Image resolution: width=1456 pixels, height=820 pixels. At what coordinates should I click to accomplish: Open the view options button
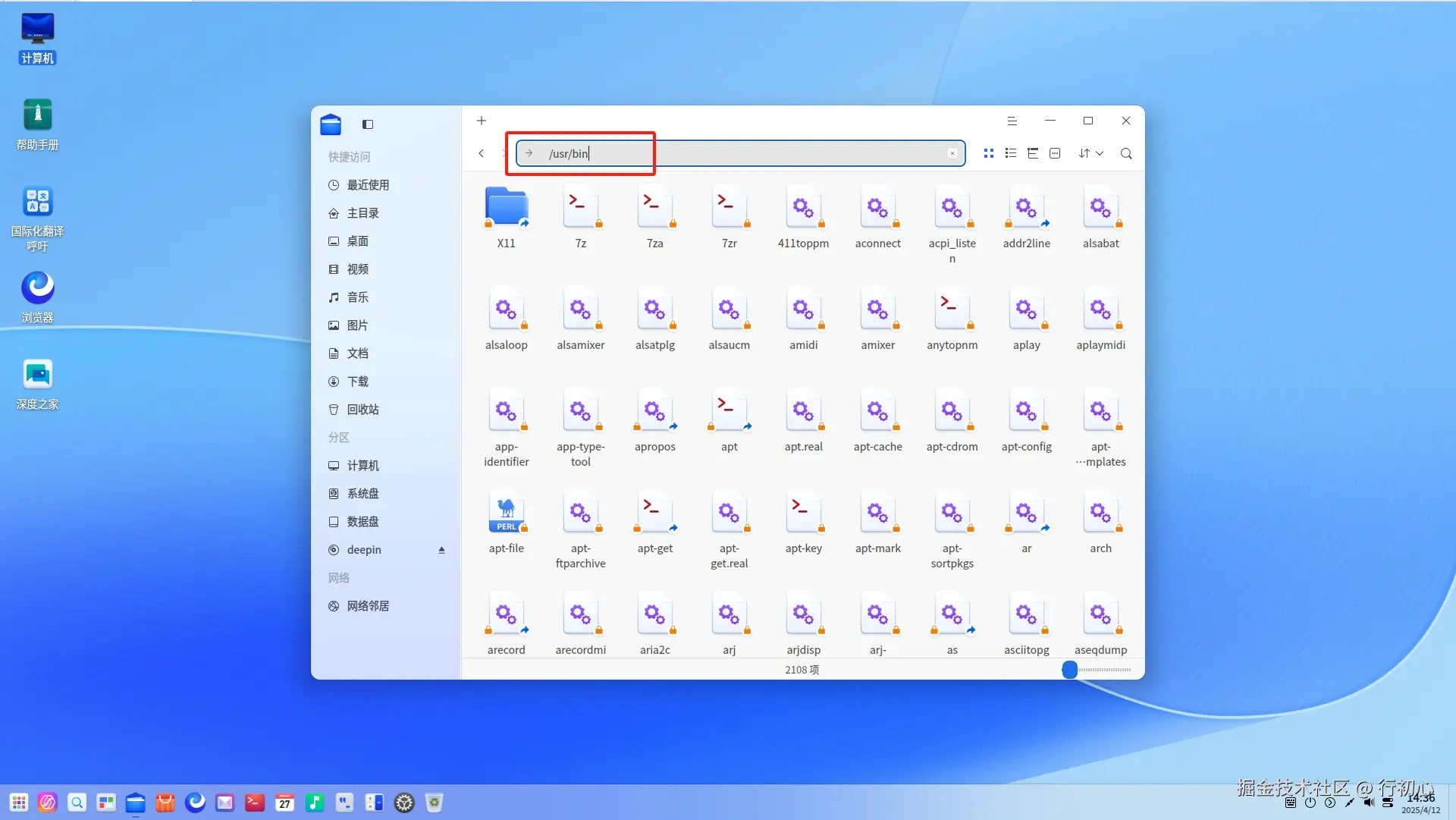tap(1055, 153)
